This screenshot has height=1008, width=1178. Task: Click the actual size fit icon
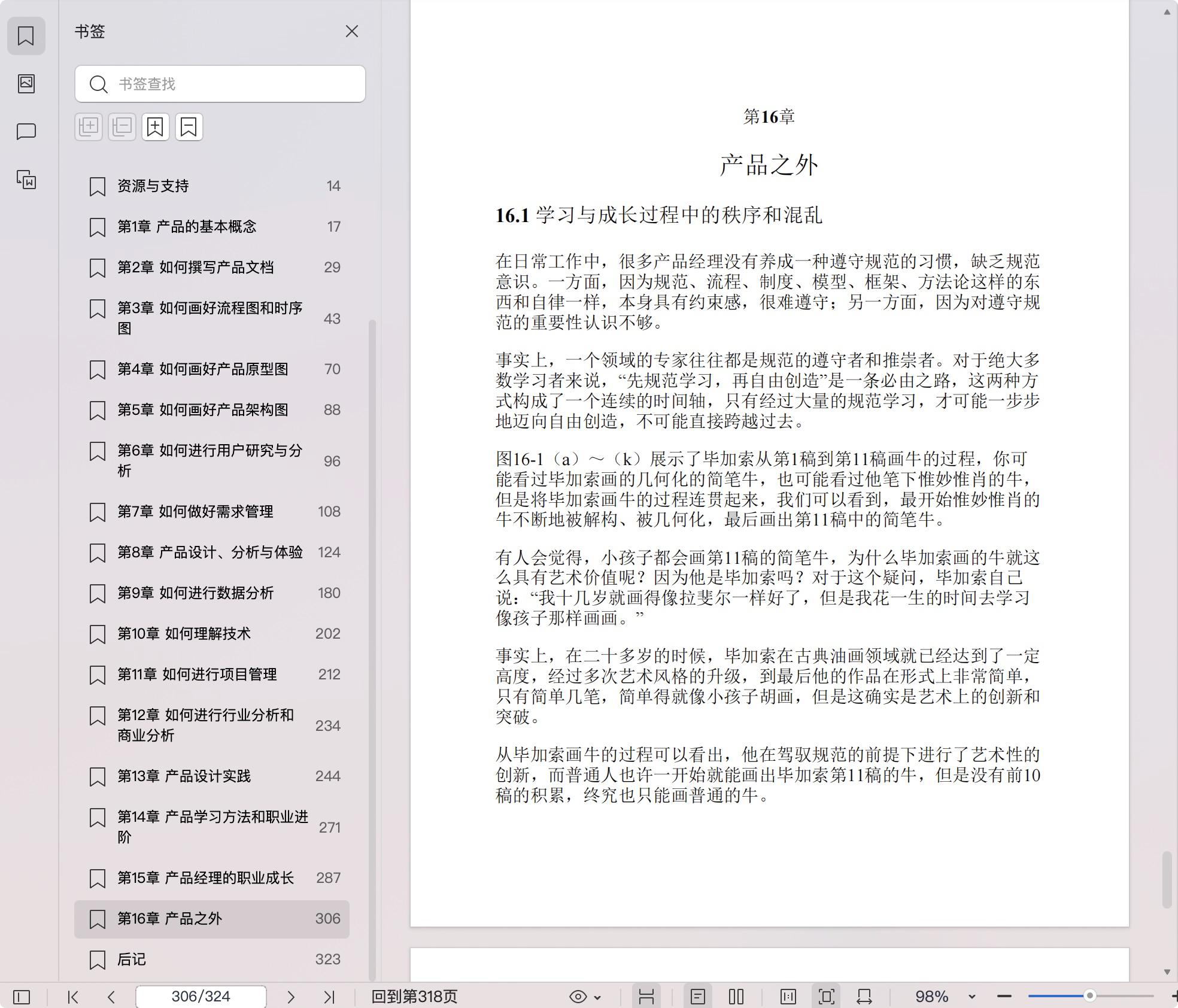coord(788,997)
